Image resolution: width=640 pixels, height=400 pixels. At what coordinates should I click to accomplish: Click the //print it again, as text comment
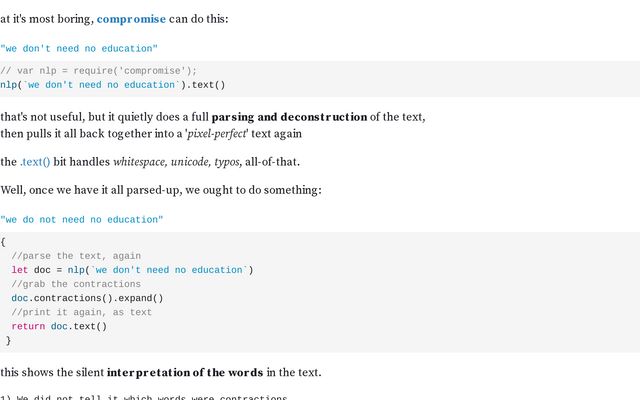pos(82,312)
